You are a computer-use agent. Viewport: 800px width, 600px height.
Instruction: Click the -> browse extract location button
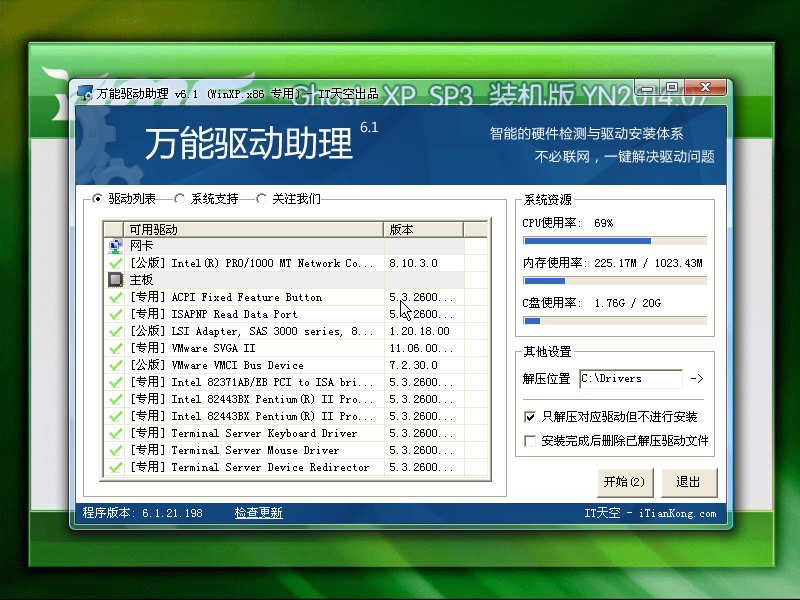point(697,379)
